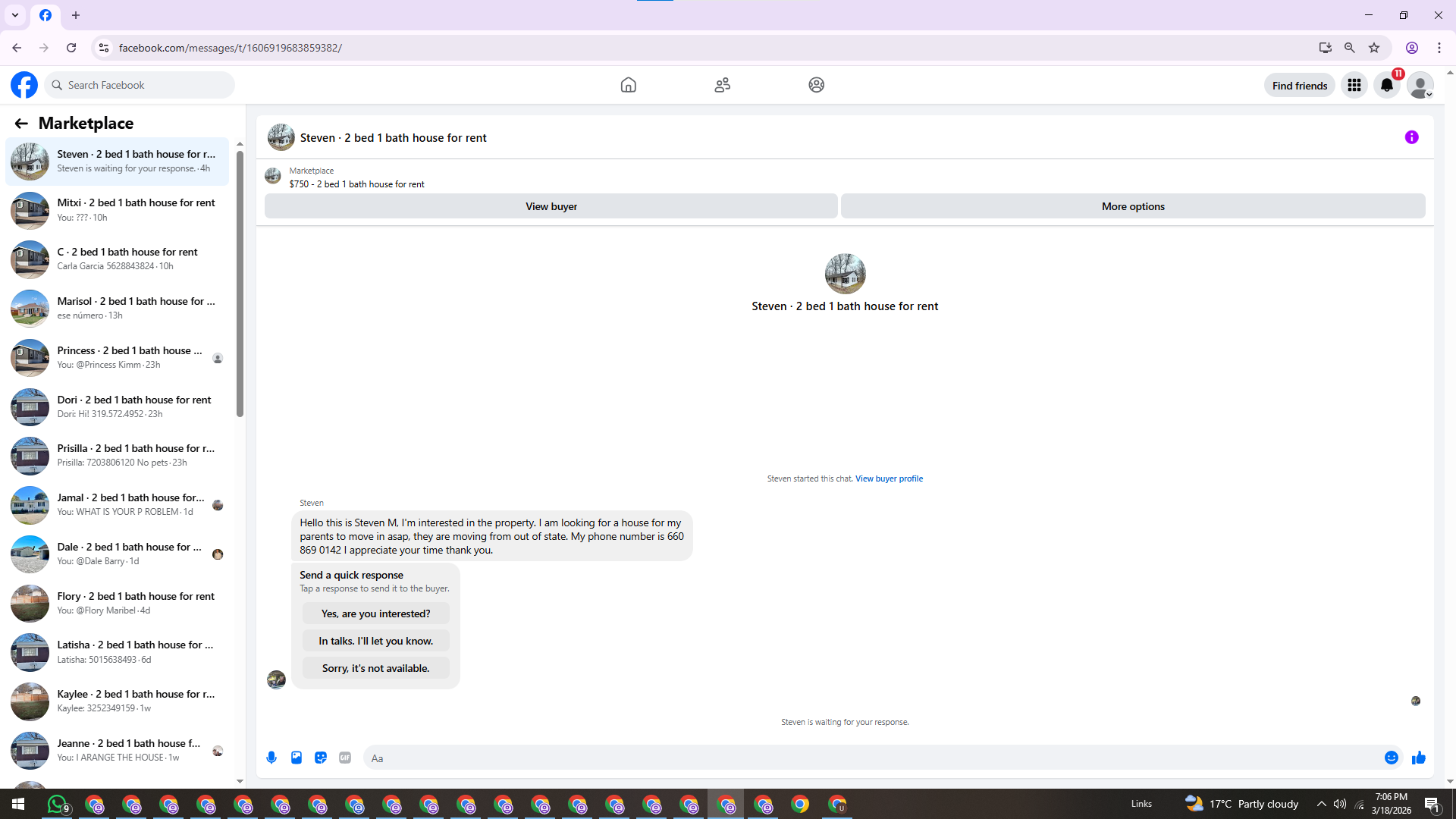Screen dimensions: 1456x819
Task: Open the emoji picker in message box
Action: 1391,758
